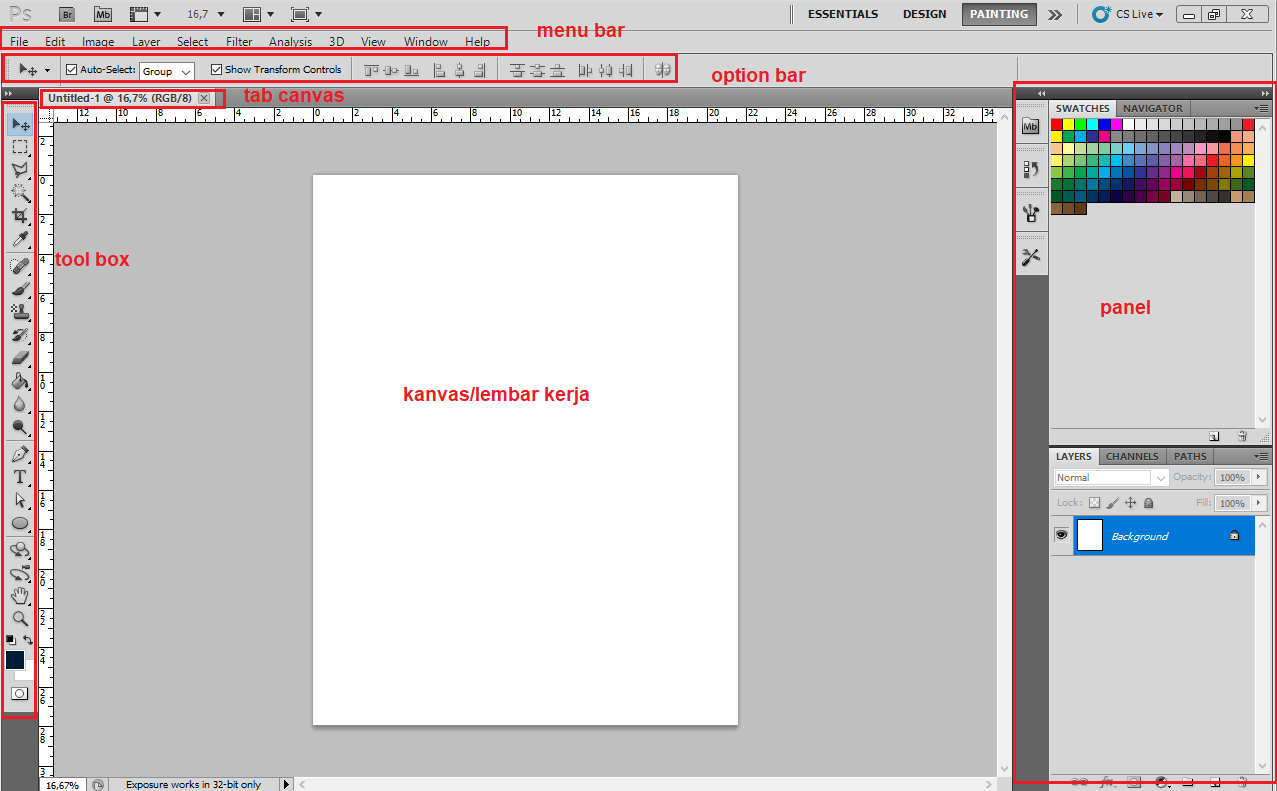Switch to the Essentials workspace
Image resolution: width=1277 pixels, height=791 pixels.
pyautogui.click(x=843, y=14)
